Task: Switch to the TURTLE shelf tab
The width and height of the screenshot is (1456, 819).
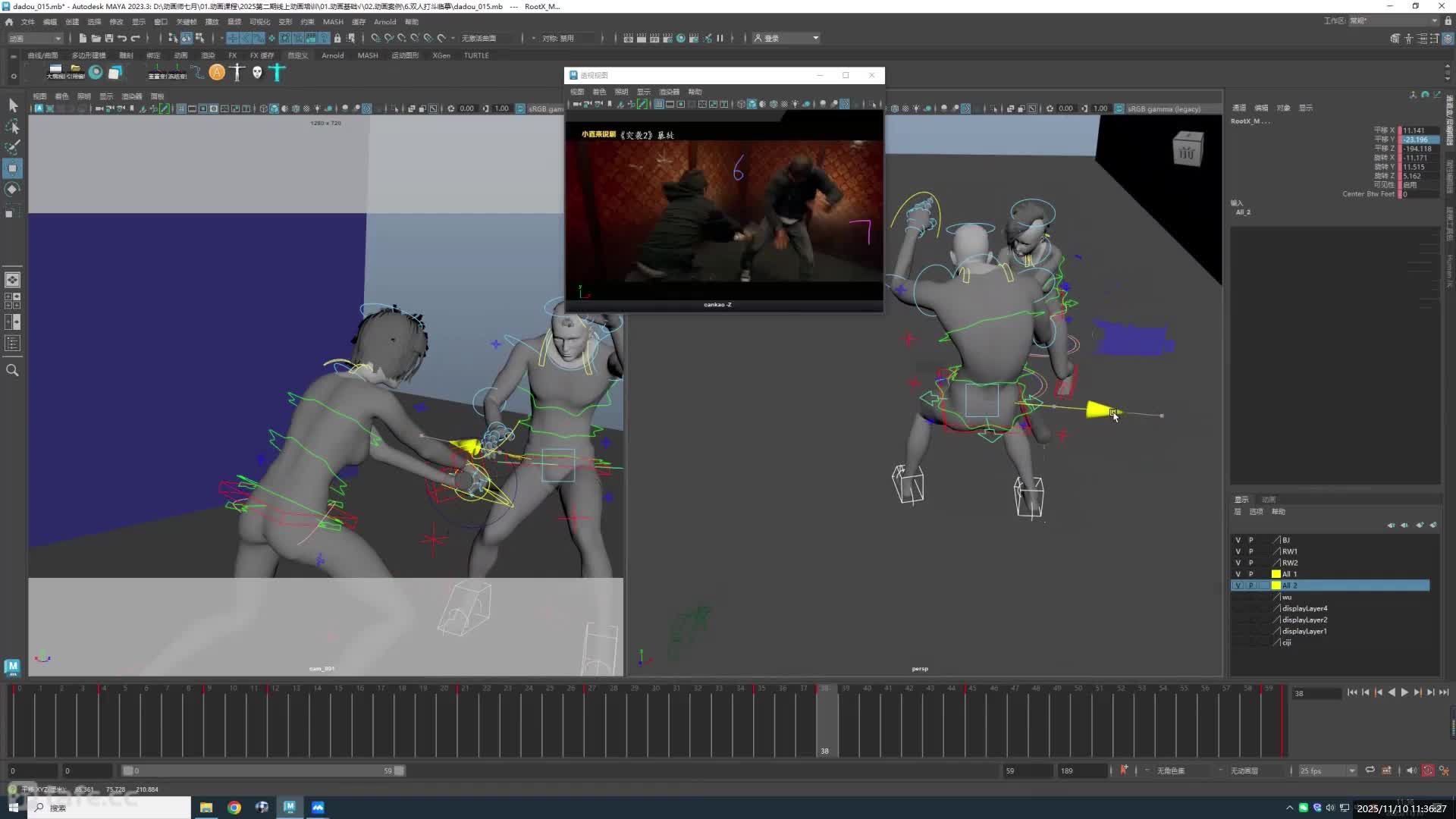Action: (x=476, y=55)
